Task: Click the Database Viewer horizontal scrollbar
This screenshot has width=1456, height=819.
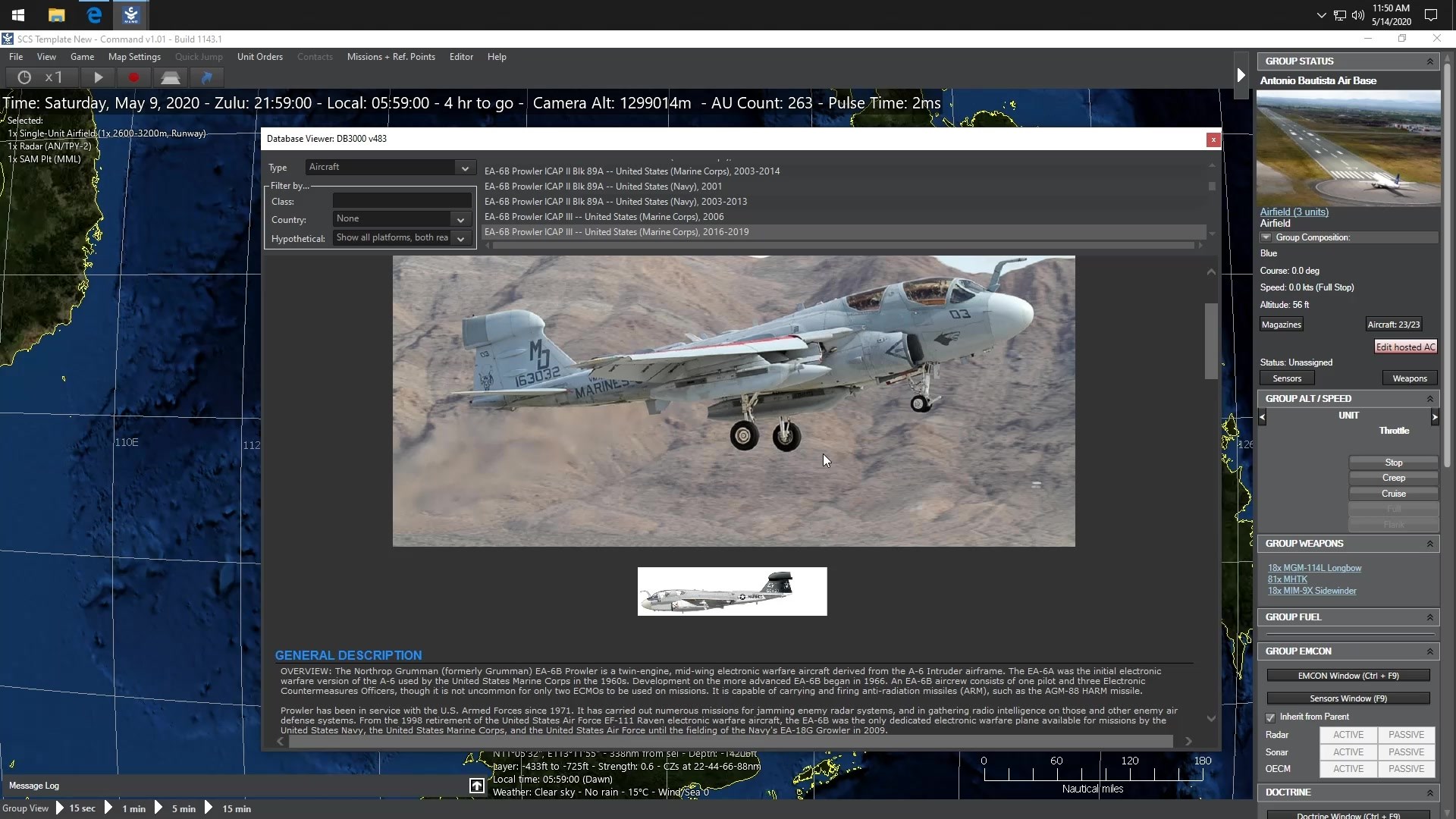Action: pos(730,741)
